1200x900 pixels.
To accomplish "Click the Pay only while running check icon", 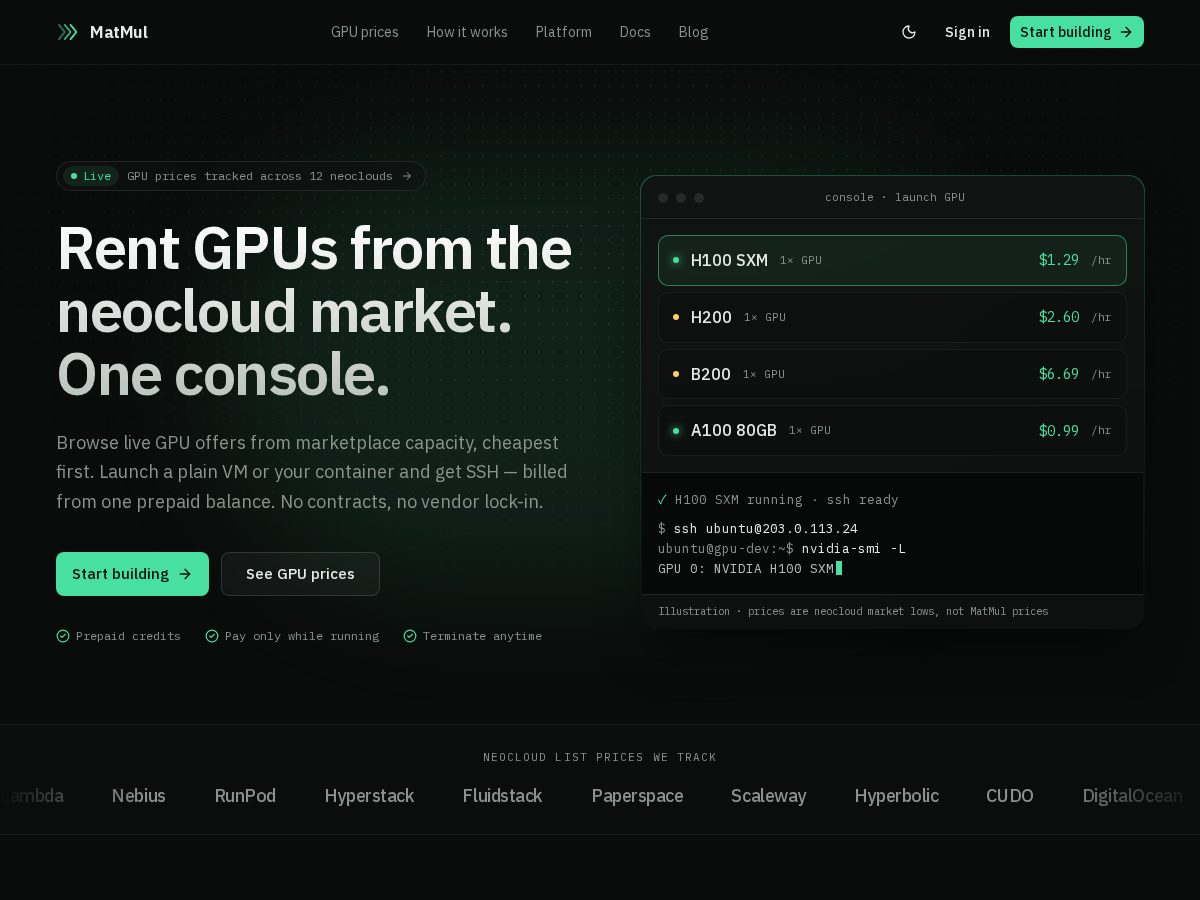I will [x=212, y=636].
